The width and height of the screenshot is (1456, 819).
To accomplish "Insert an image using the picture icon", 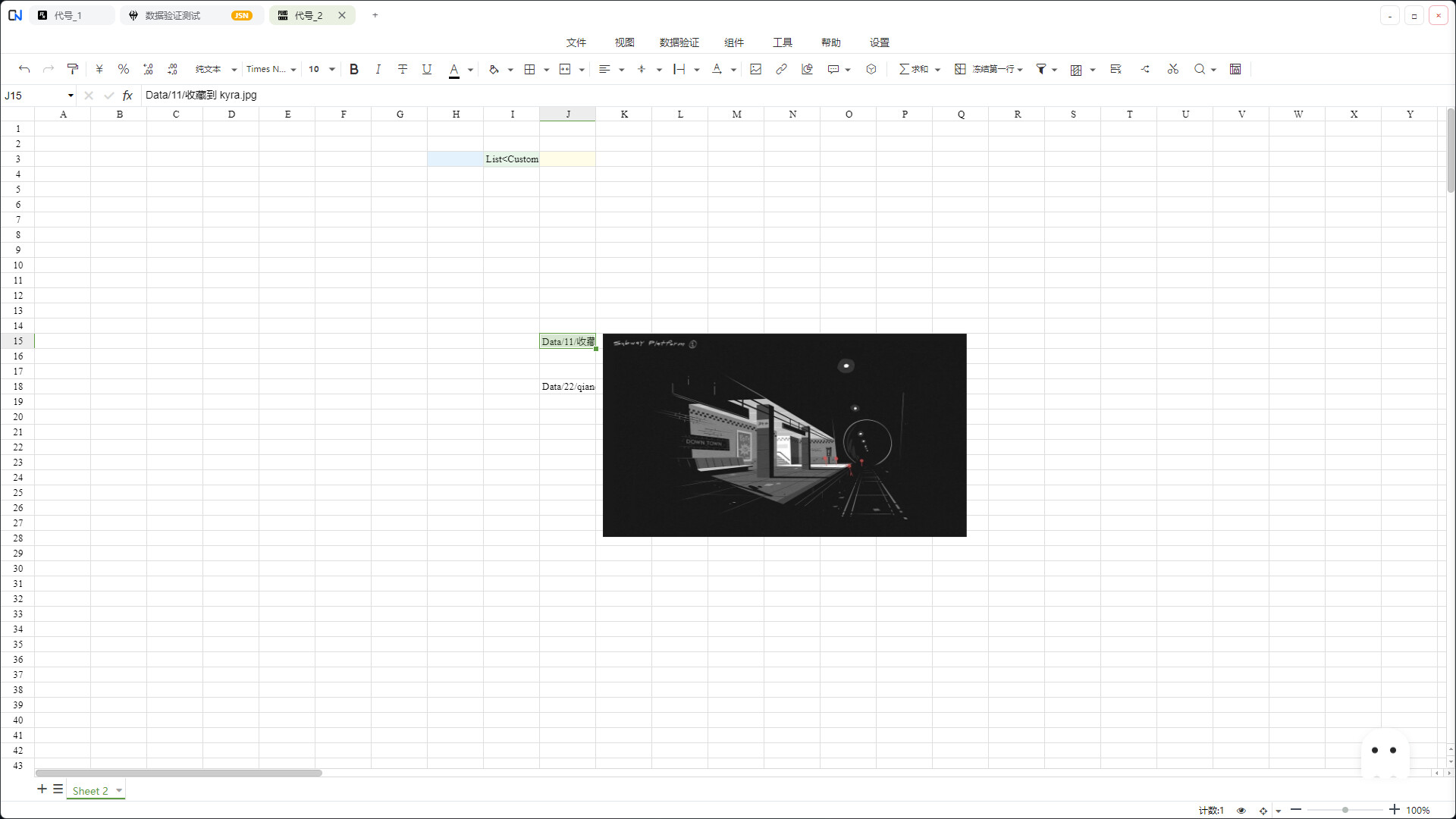I will tap(755, 69).
